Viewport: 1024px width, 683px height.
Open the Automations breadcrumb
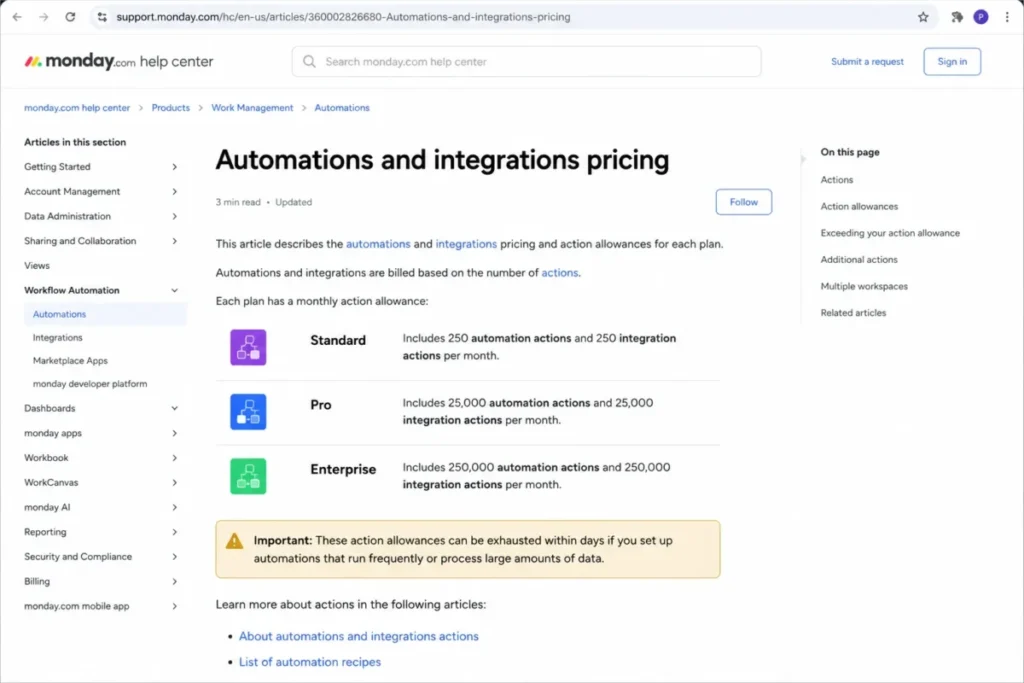(x=342, y=108)
